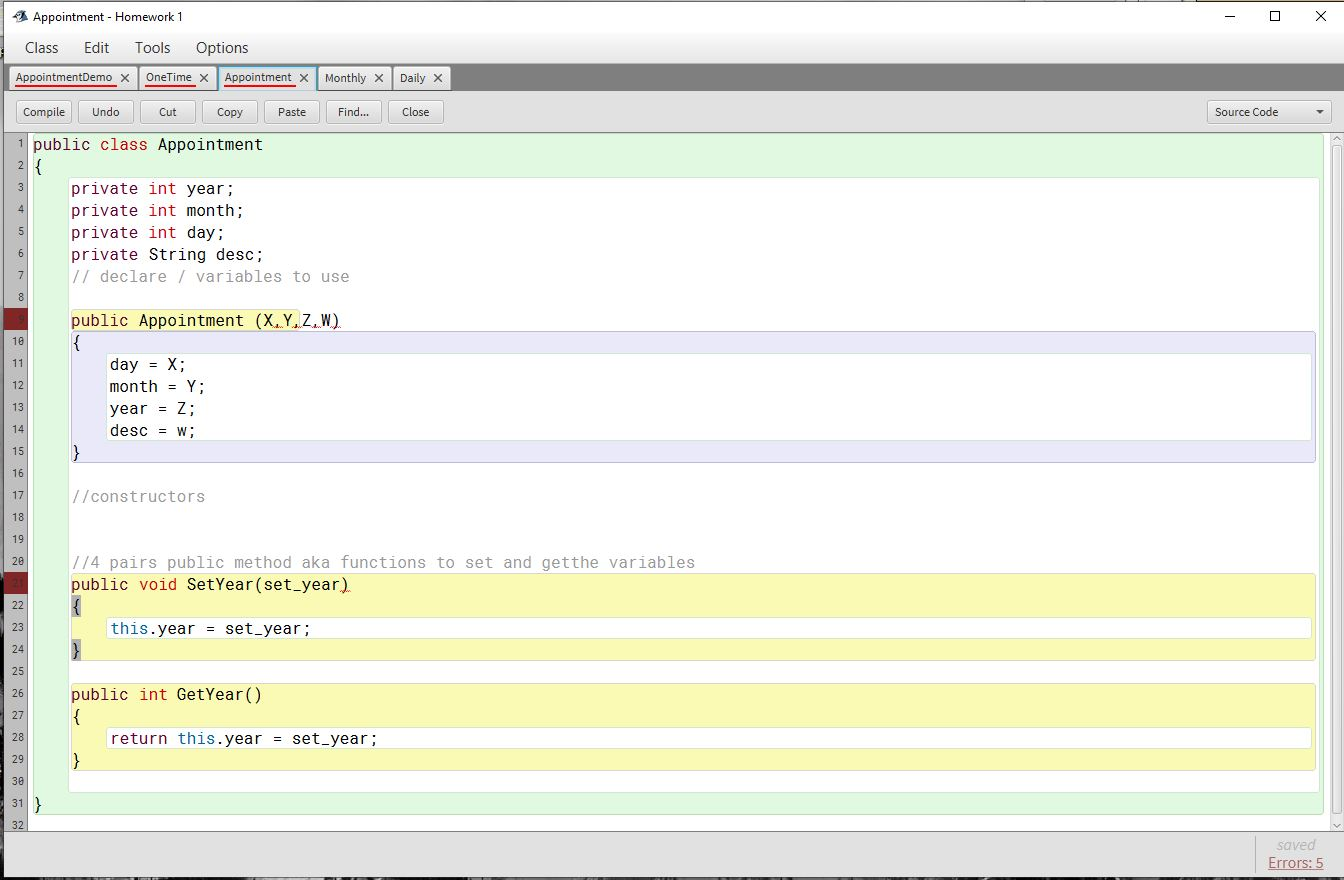Open the Options menu
Screen dimensions: 1344x880
[x=222, y=48]
